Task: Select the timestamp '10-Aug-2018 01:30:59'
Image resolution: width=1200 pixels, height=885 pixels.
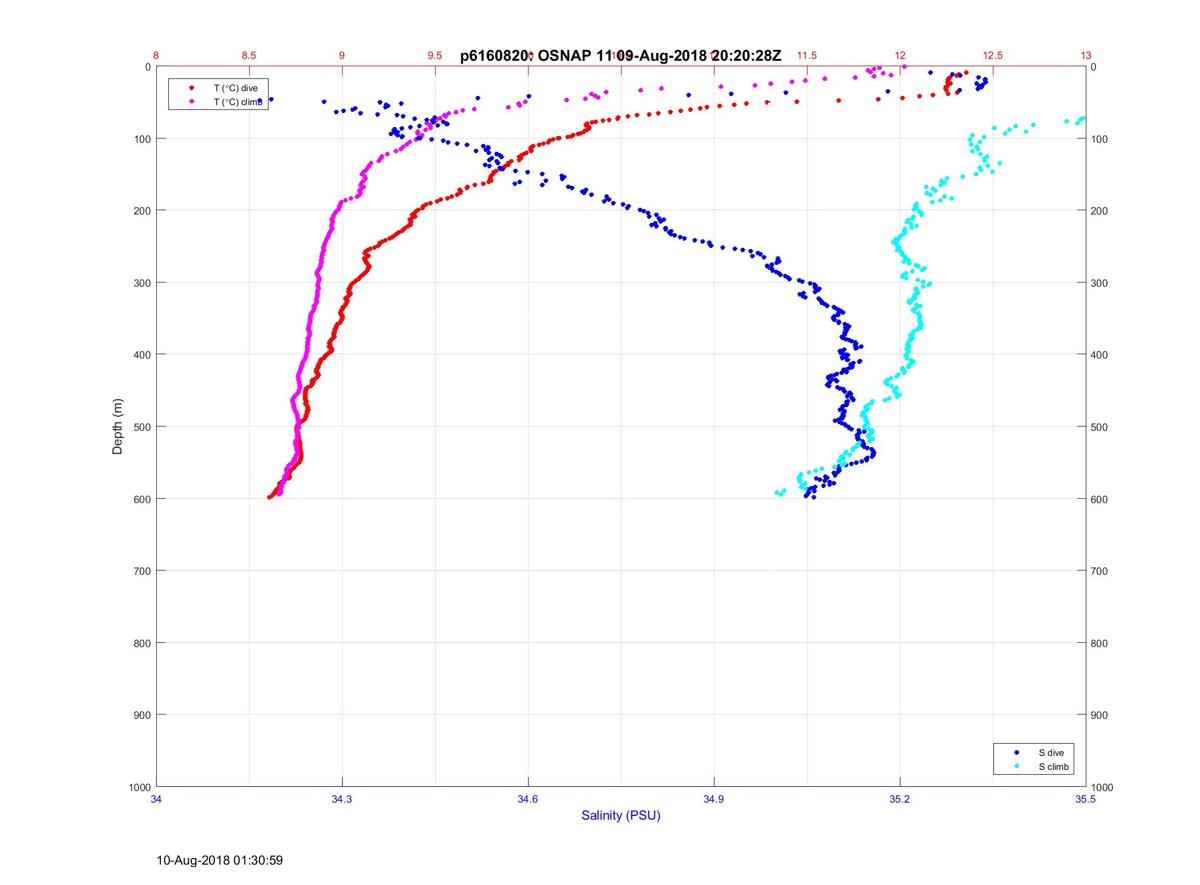Action: [220, 860]
